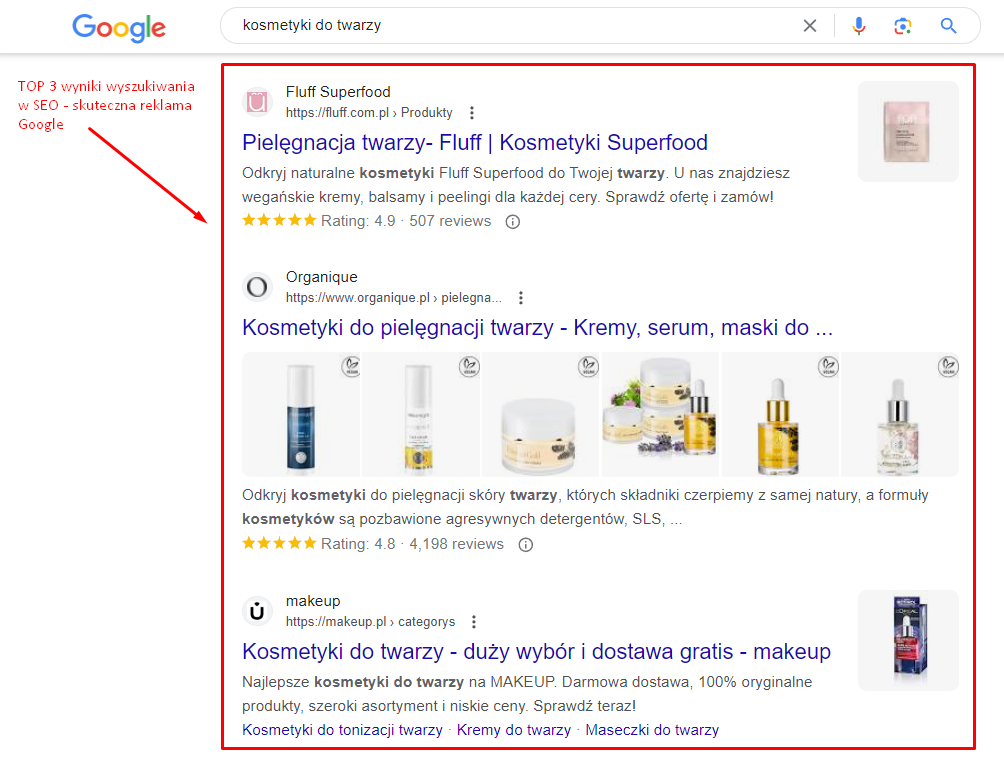Click the golden oil dropper bottle image
The width and height of the screenshot is (1004, 772).
tap(780, 414)
